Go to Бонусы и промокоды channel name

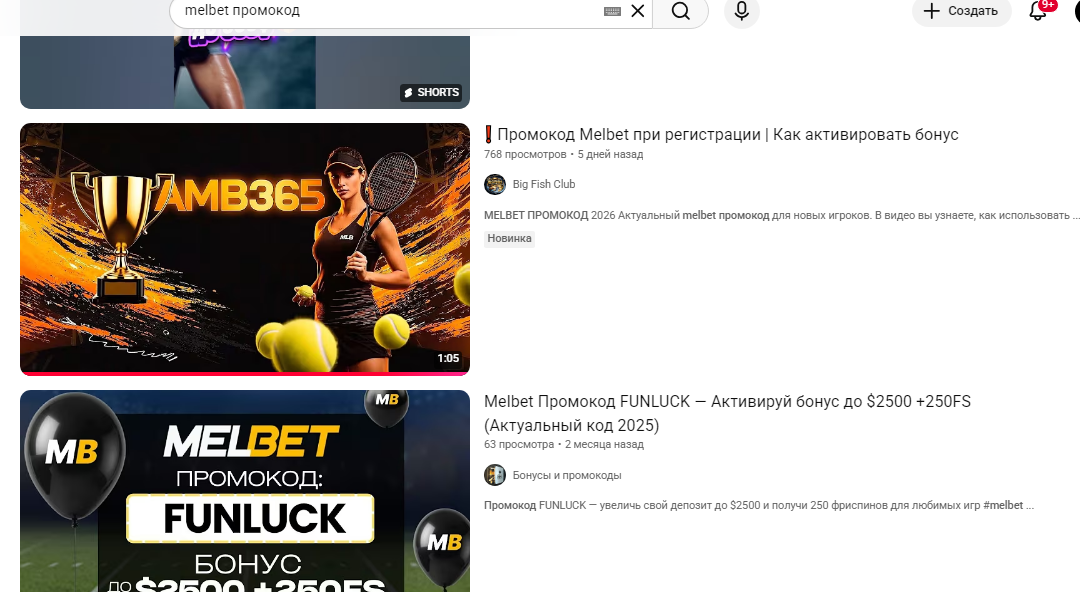coord(567,476)
